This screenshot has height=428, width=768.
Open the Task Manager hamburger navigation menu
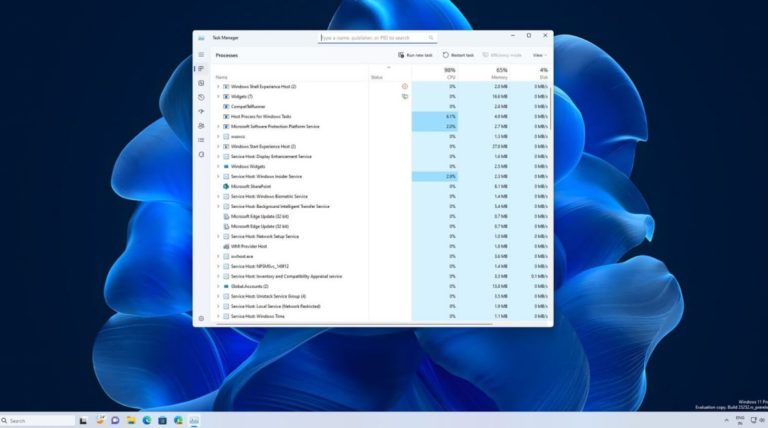[201, 55]
